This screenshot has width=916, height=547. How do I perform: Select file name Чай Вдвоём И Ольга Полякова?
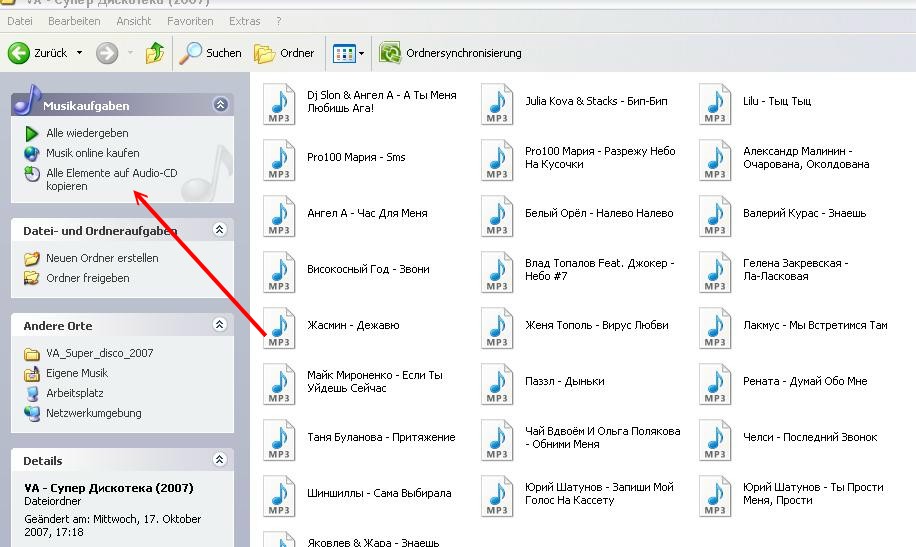click(602, 438)
